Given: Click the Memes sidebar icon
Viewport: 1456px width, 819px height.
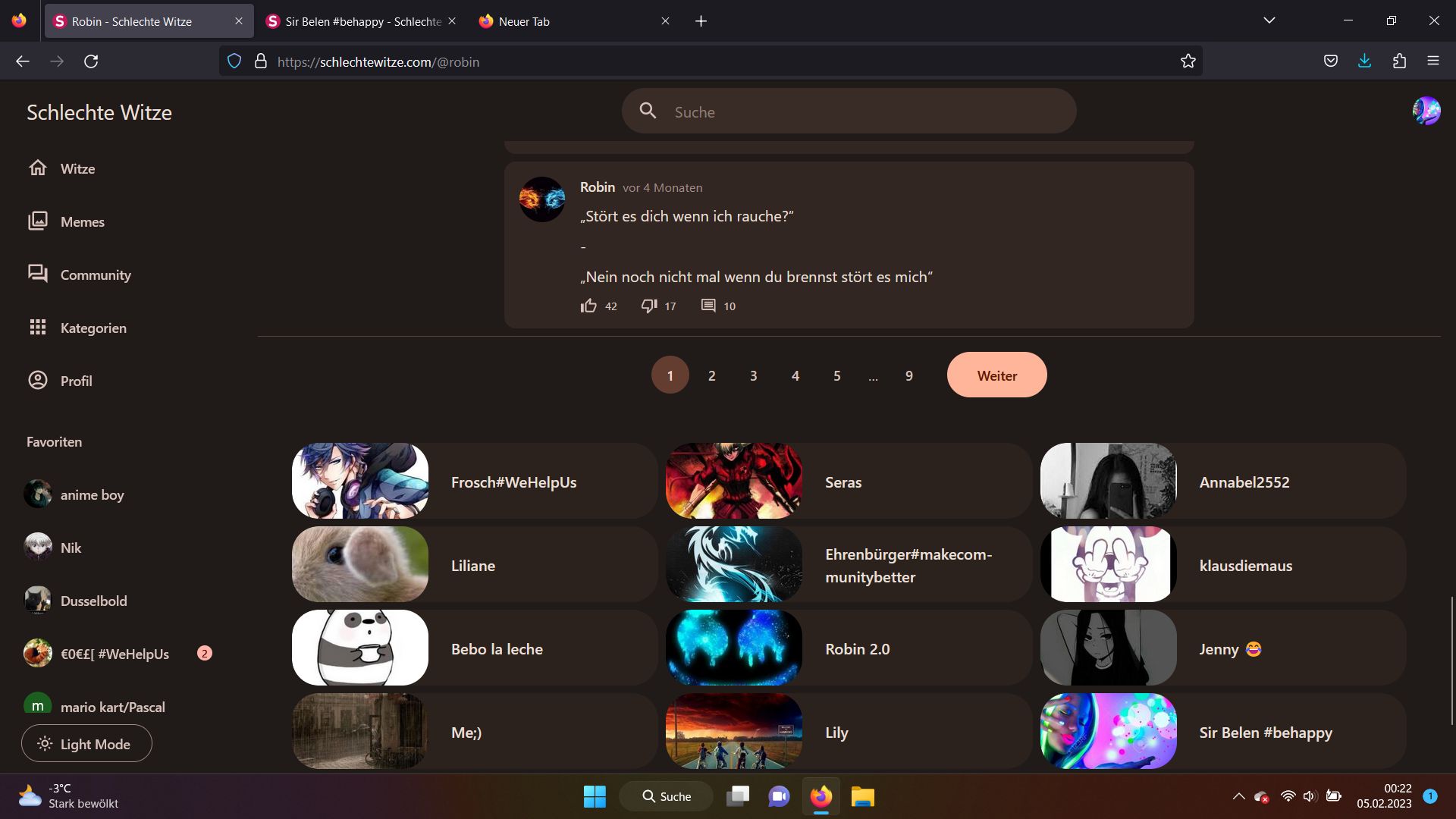Looking at the screenshot, I should (38, 221).
